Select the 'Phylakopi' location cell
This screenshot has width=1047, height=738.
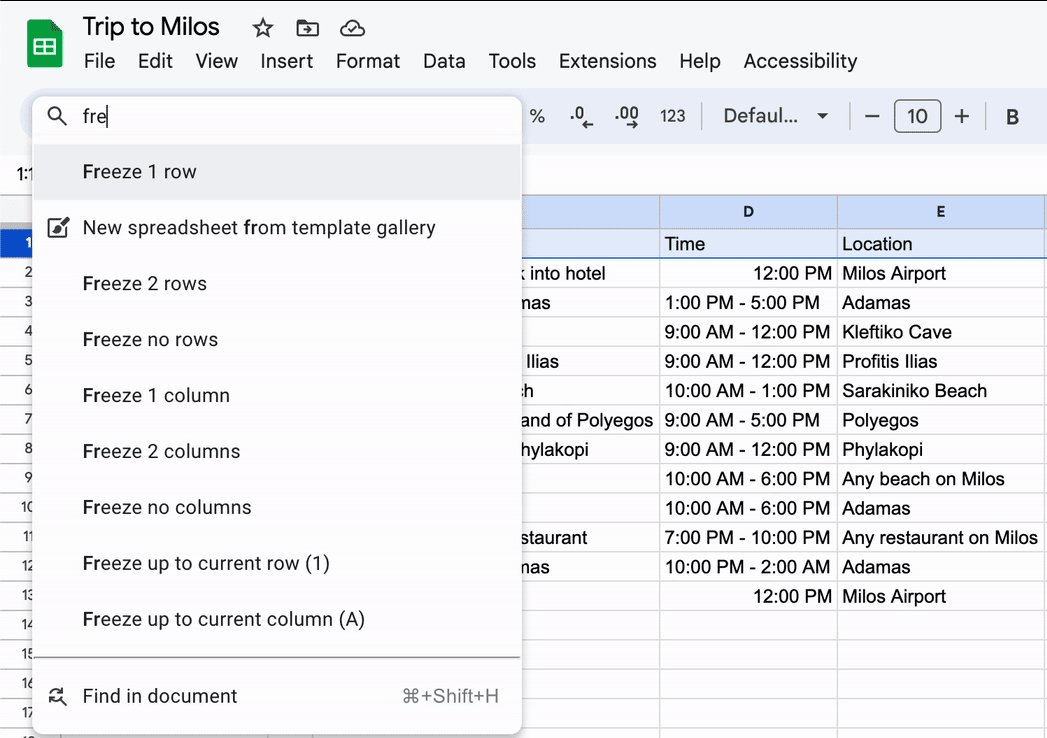tap(941, 449)
